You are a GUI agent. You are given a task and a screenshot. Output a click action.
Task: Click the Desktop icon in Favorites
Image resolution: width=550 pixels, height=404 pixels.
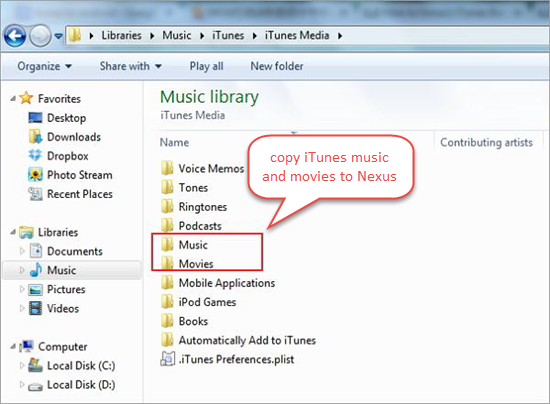pos(35,118)
